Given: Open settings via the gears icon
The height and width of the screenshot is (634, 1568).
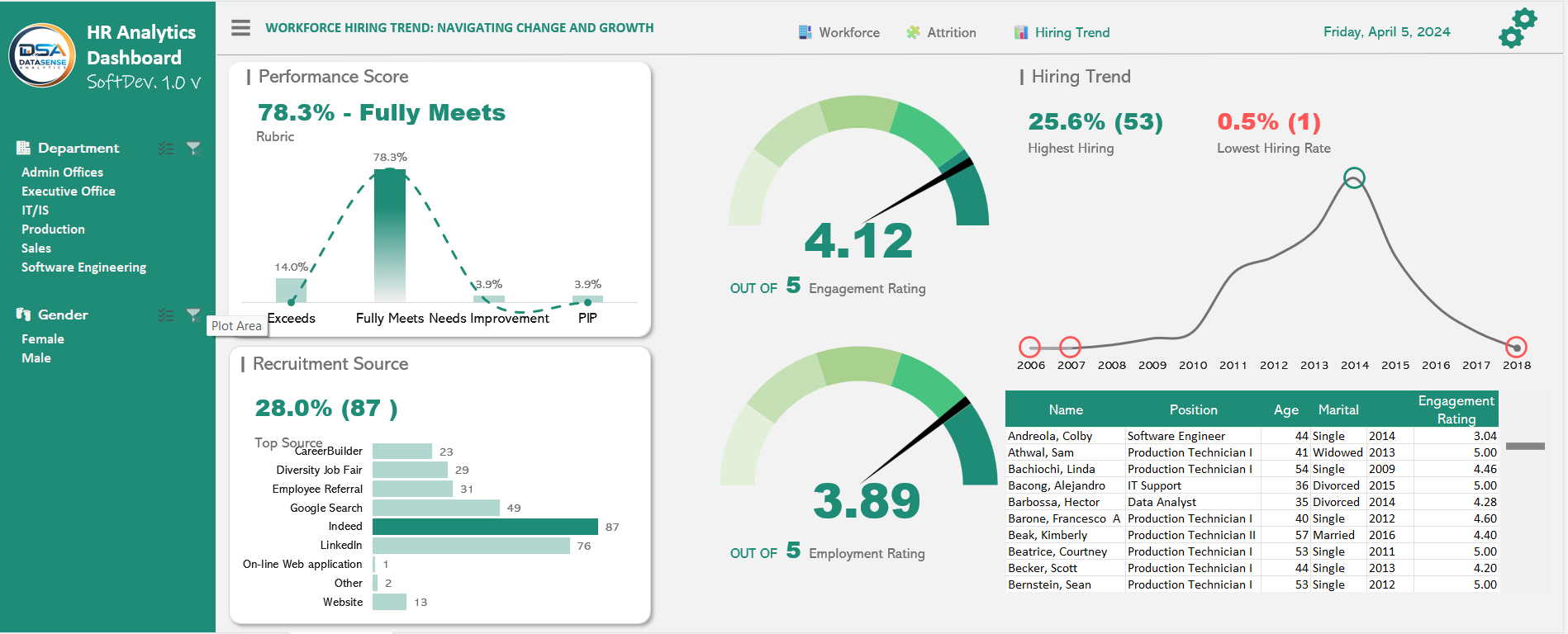Looking at the screenshot, I should click(x=1517, y=29).
